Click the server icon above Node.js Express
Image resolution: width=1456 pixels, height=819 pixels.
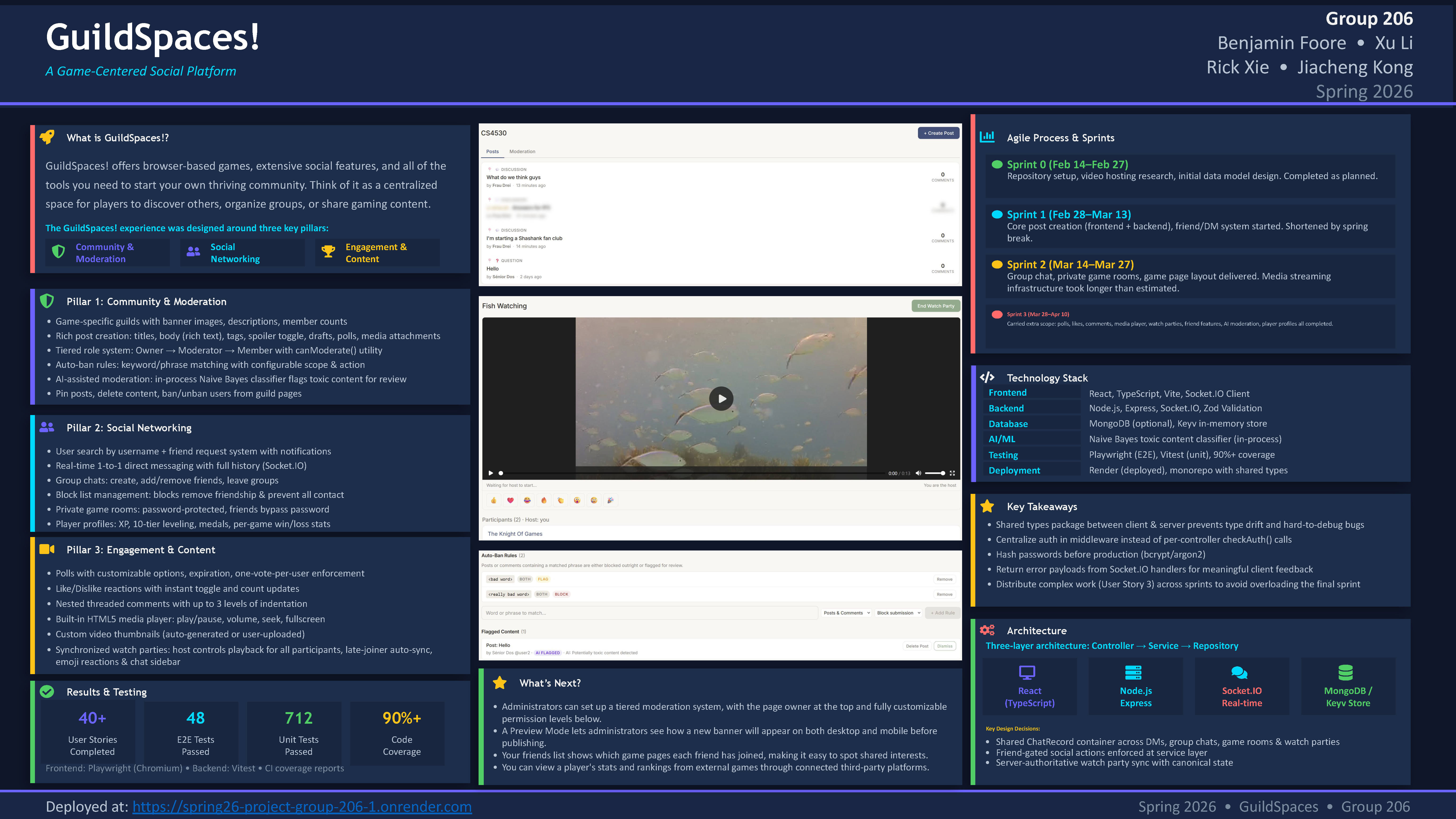click(x=1133, y=673)
